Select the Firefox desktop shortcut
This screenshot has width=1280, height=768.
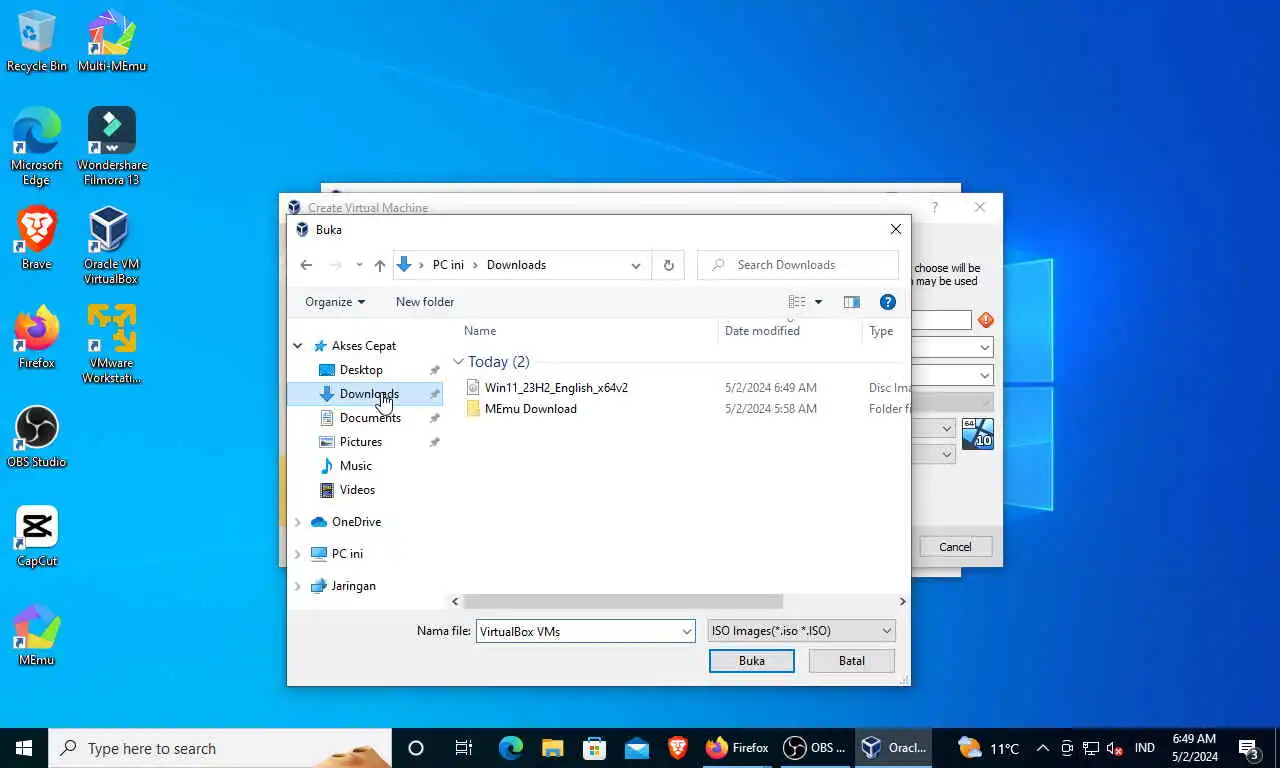coord(37,337)
